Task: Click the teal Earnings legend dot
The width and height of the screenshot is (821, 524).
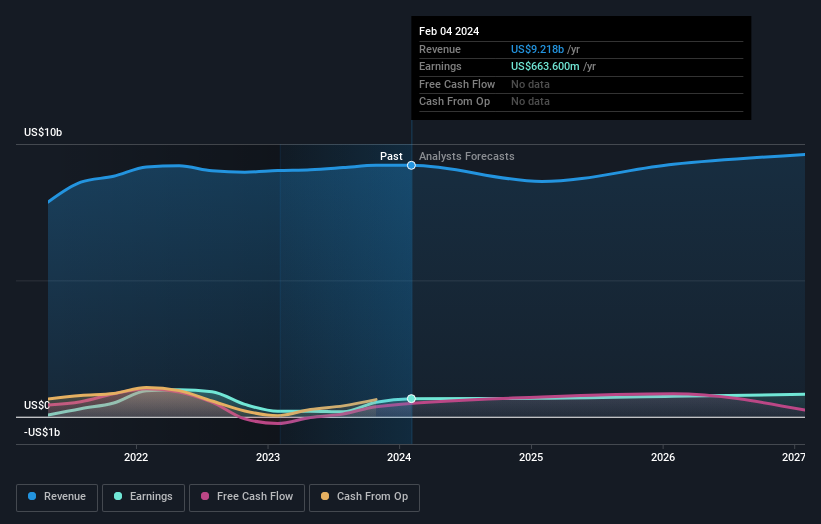Action: click(118, 496)
